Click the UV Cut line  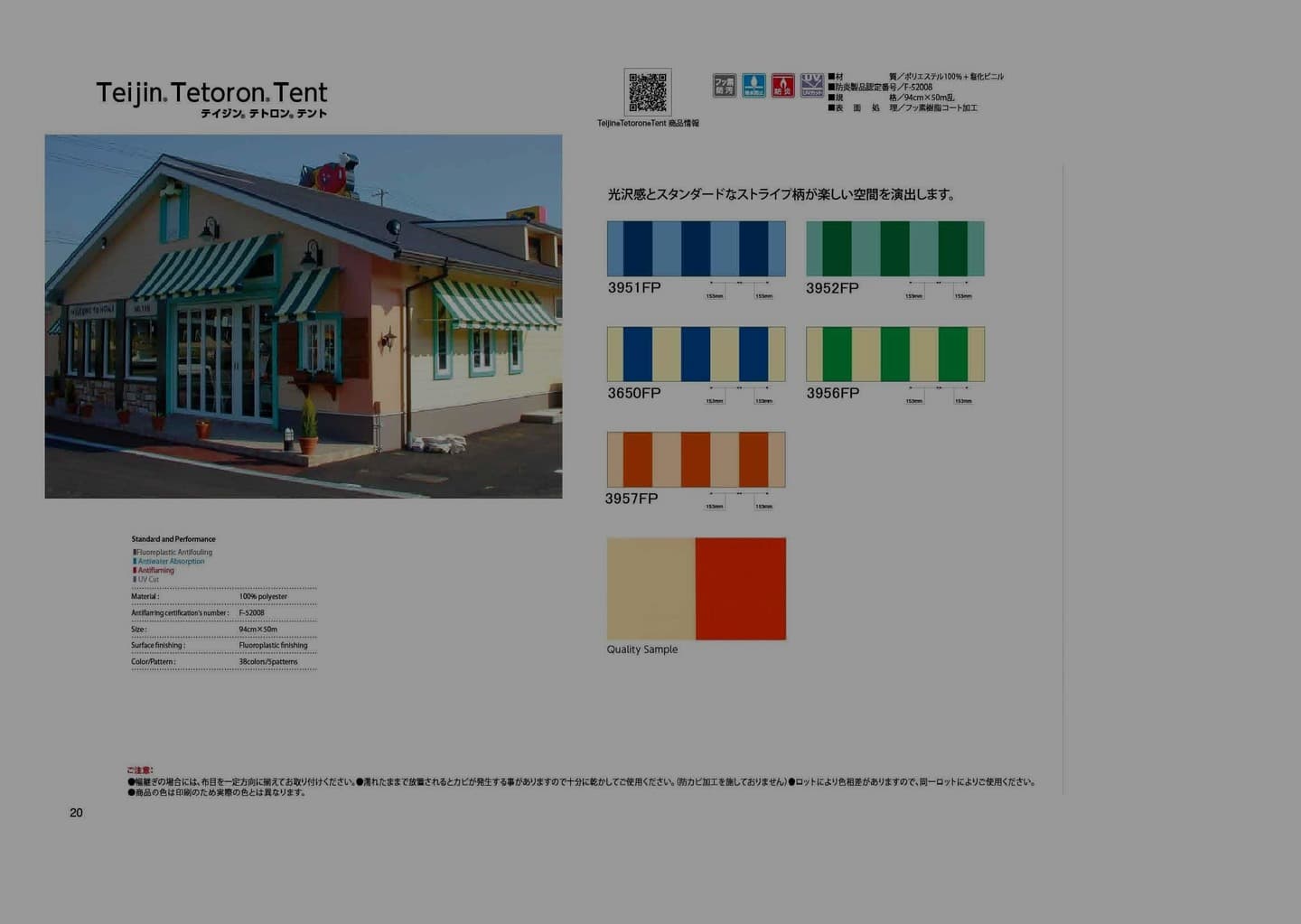[x=146, y=579]
